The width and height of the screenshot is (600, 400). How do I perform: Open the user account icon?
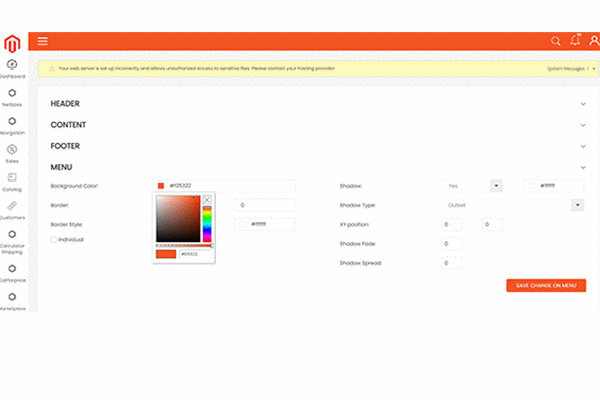pyautogui.click(x=590, y=41)
